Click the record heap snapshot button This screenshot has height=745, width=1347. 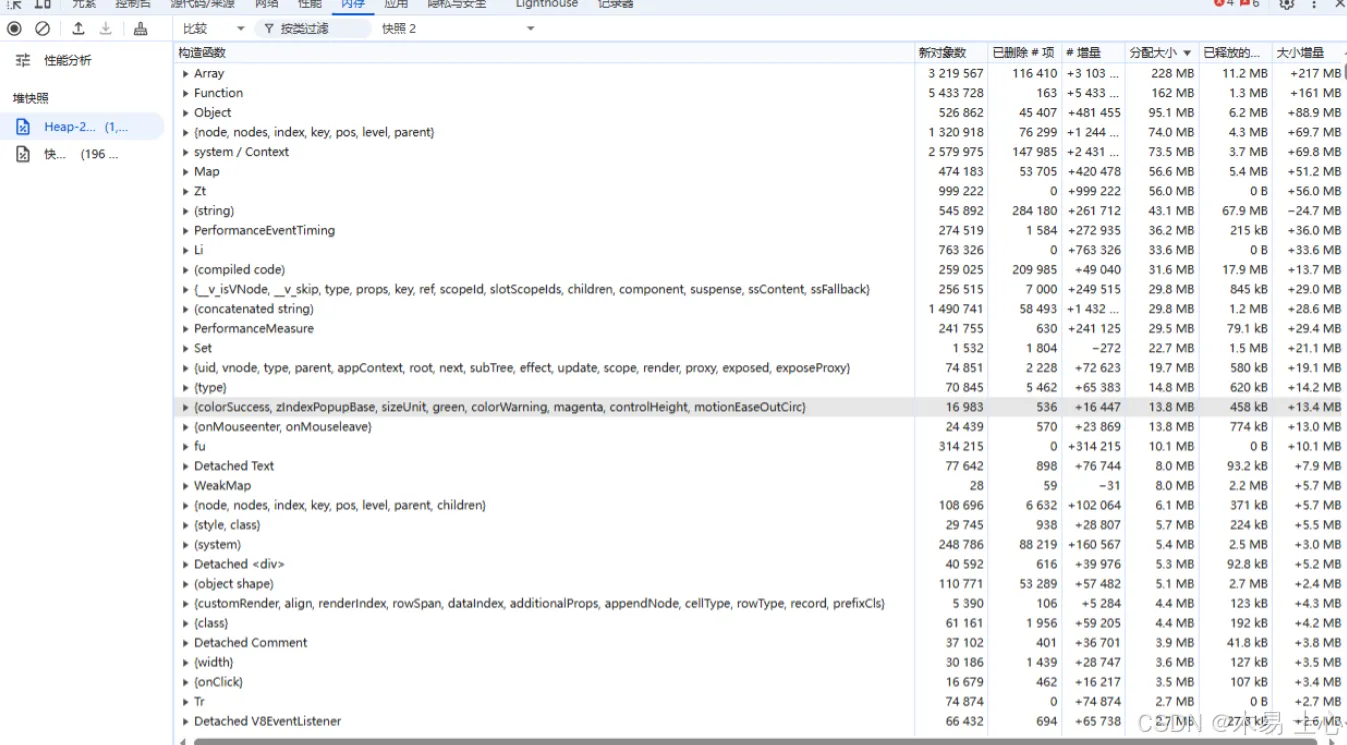(x=15, y=29)
